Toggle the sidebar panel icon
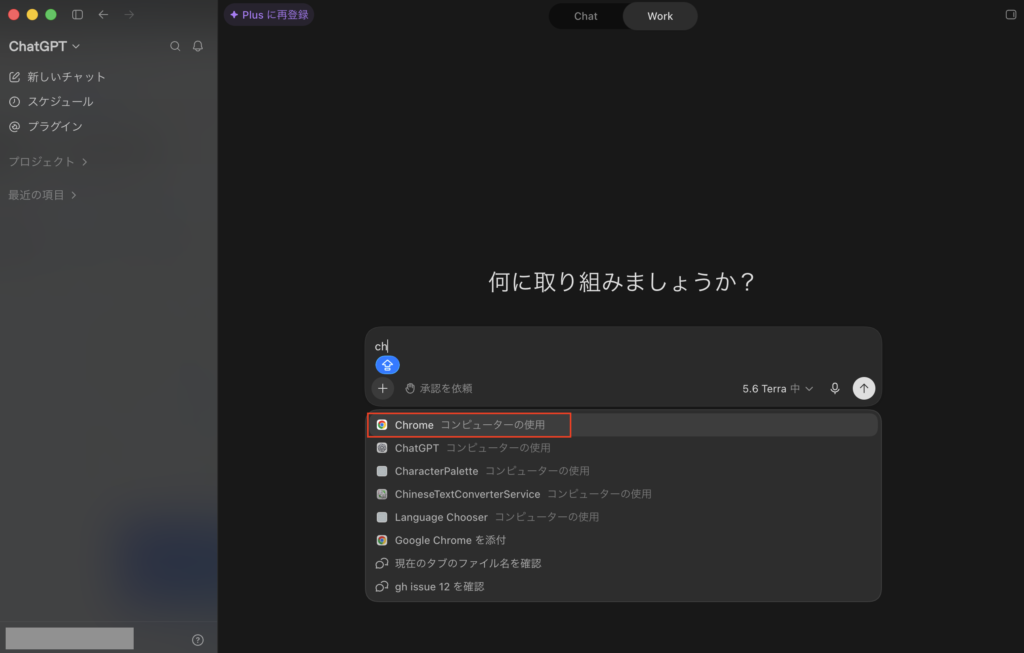This screenshot has height=653, width=1024. point(77,14)
